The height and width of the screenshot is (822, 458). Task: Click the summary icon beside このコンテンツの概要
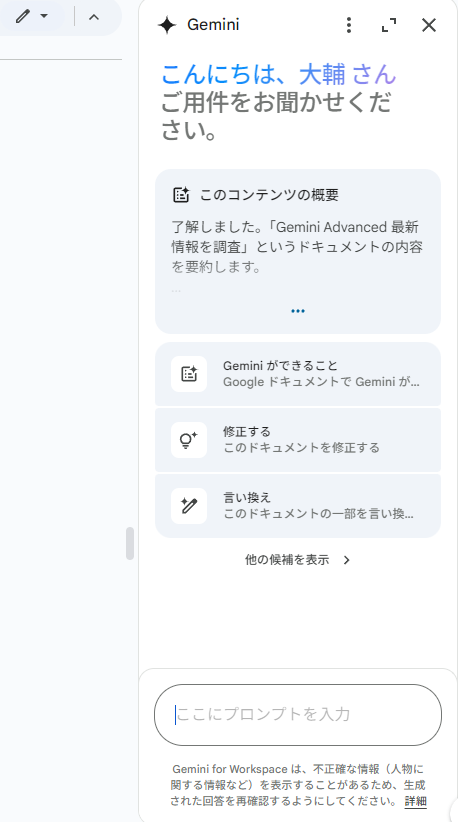point(181,194)
